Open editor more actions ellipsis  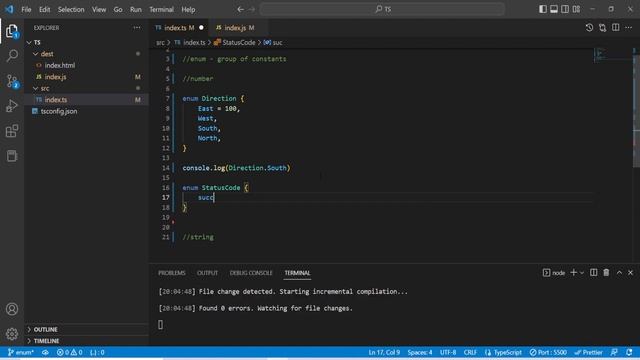pos(629,28)
